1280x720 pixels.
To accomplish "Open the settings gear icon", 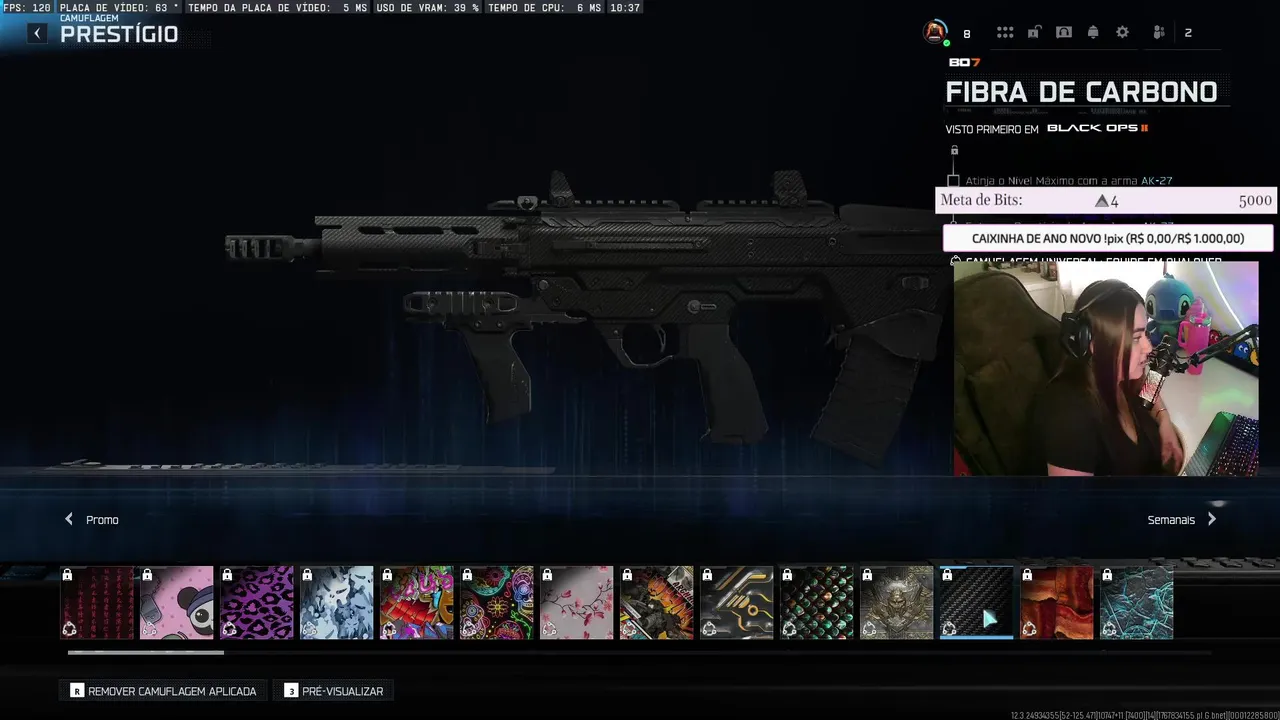I will coord(1123,32).
